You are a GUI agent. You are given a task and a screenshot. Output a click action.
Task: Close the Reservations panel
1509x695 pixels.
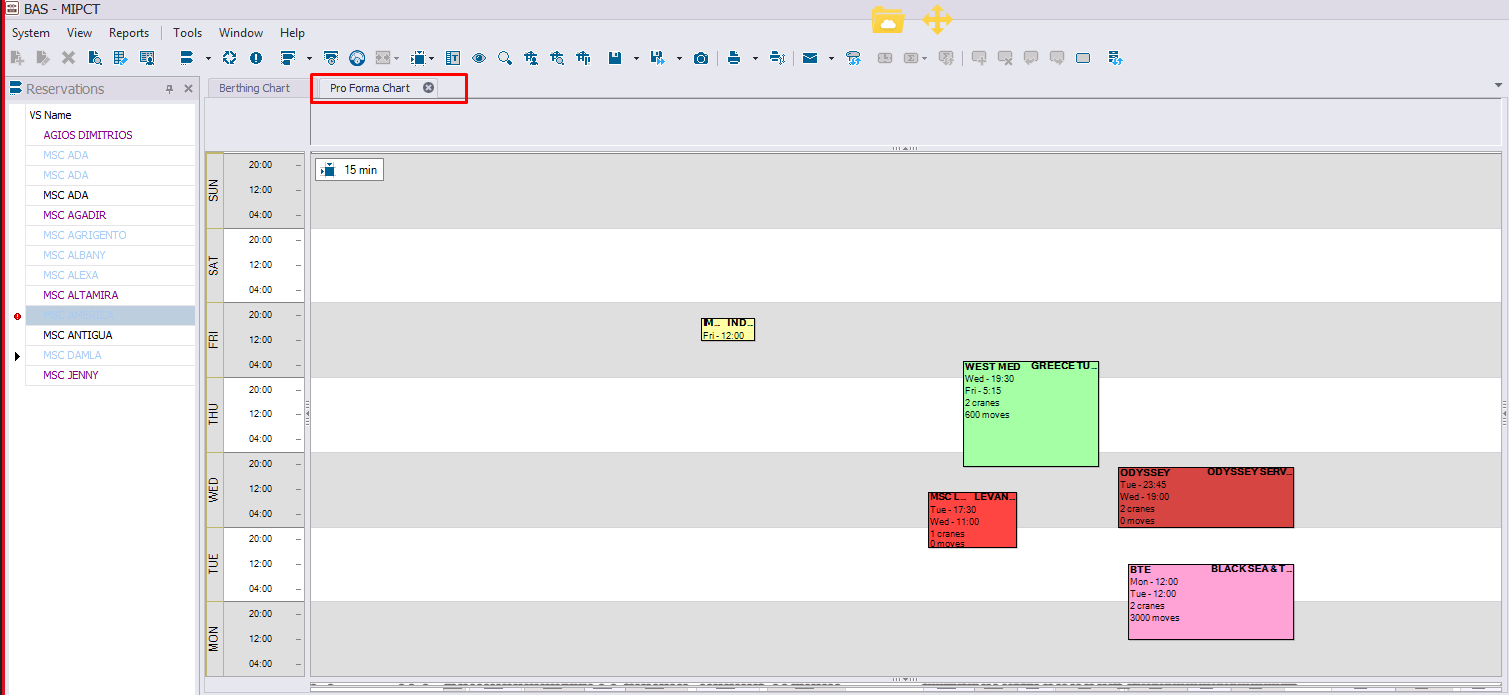(188, 89)
